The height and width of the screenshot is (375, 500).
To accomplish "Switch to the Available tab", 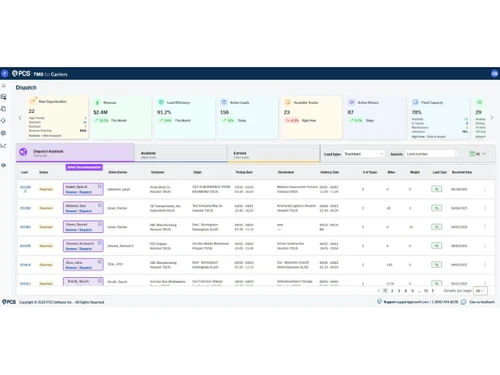I will (181, 154).
